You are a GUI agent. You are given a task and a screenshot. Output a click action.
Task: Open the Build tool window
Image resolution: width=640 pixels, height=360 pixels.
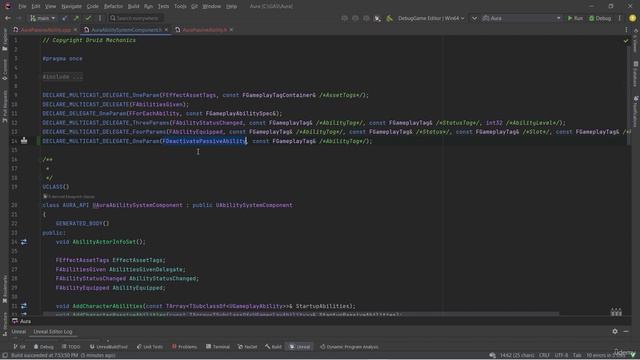pyautogui.click(x=273, y=347)
